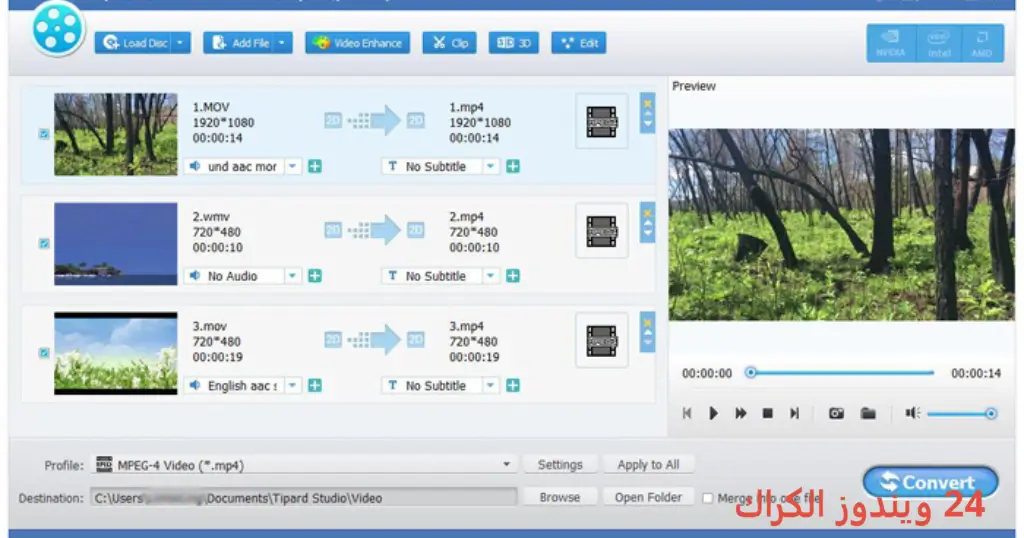Click Apply to All button
Screen dimensions: 1024x538
(x=648, y=465)
